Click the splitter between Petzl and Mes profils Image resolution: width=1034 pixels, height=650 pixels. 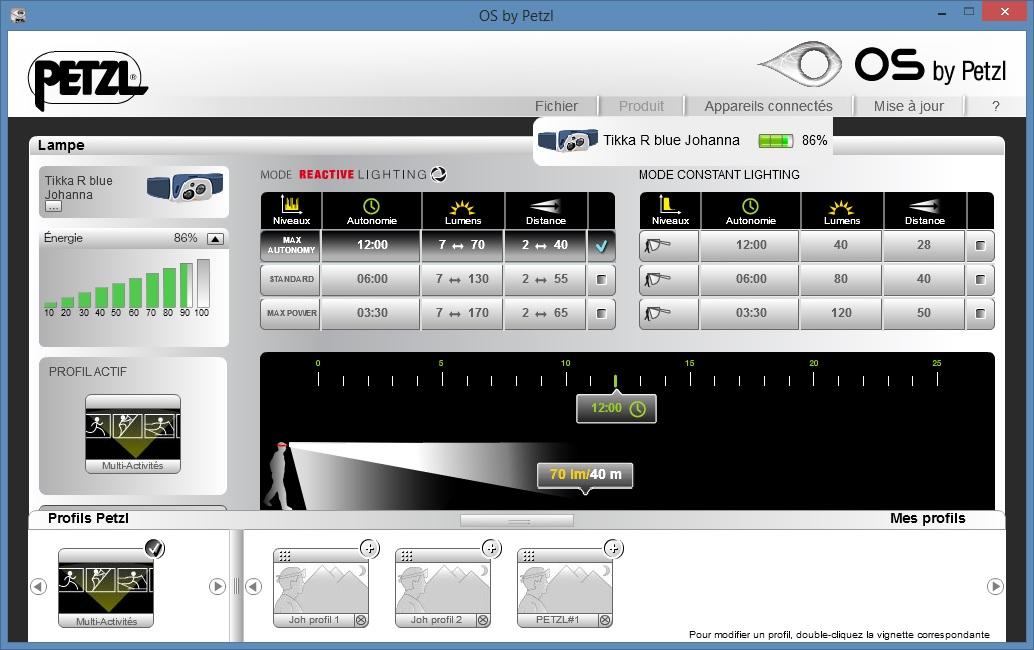point(237,586)
